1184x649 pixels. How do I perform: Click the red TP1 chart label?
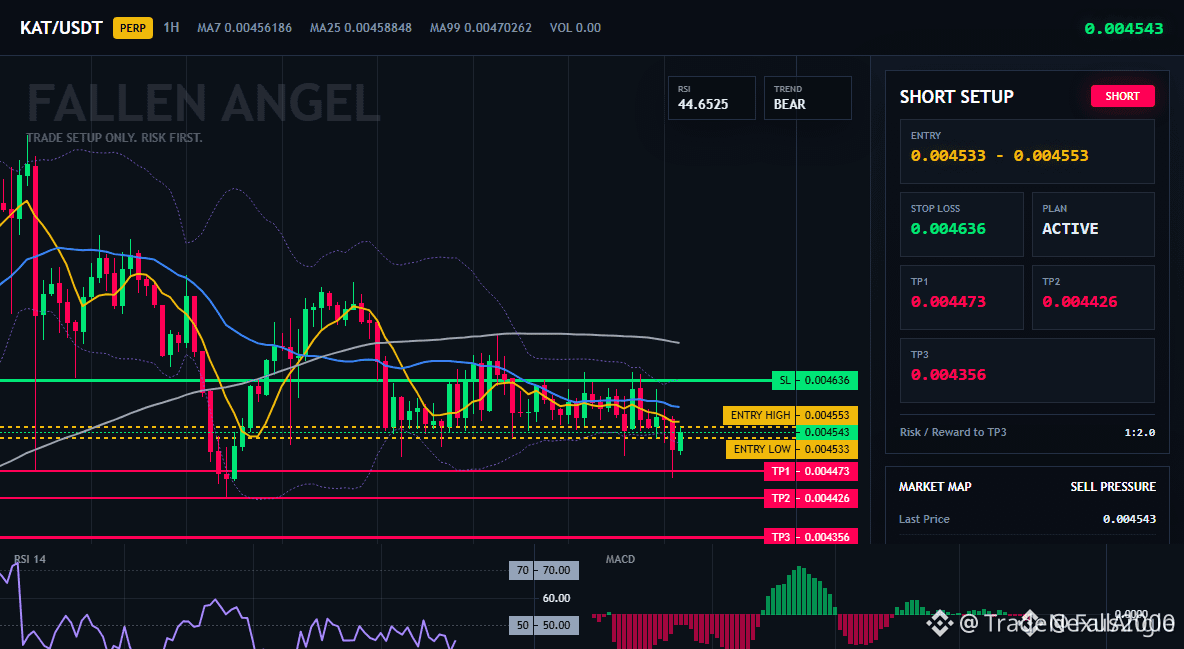pyautogui.click(x=811, y=471)
